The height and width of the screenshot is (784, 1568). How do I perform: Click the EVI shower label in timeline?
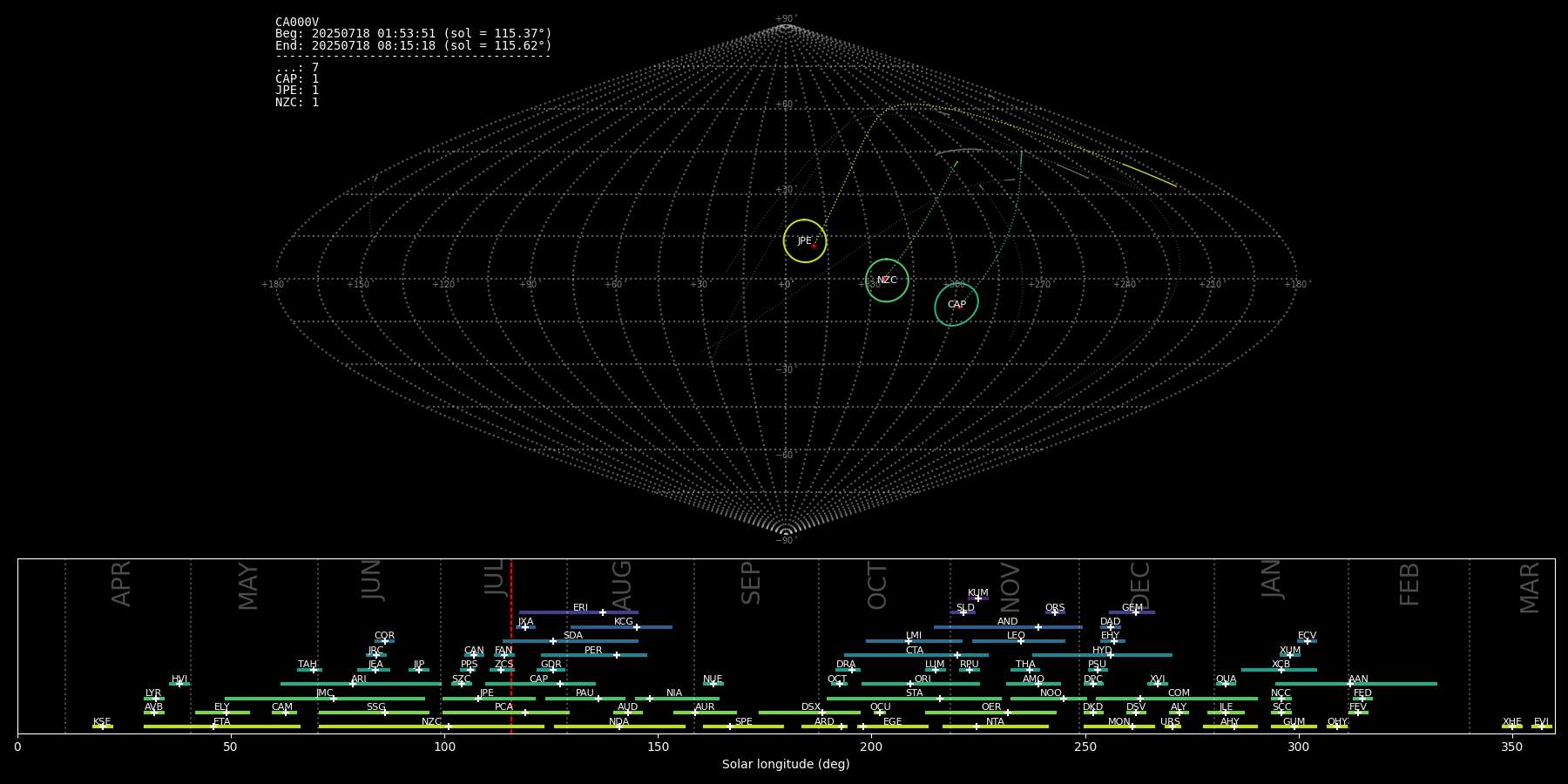pyautogui.click(x=1541, y=722)
